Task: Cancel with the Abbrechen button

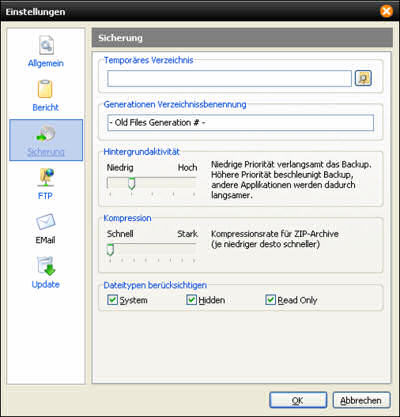Action: 361,400
